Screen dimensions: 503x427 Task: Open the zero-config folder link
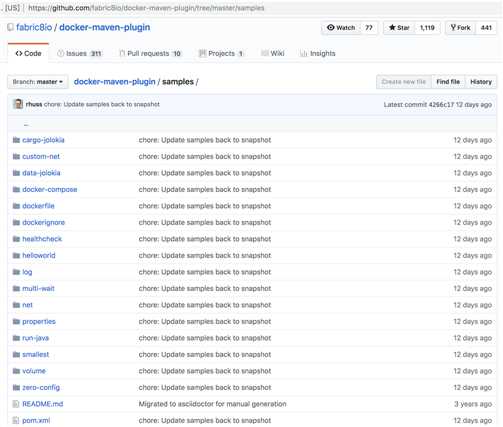point(41,387)
